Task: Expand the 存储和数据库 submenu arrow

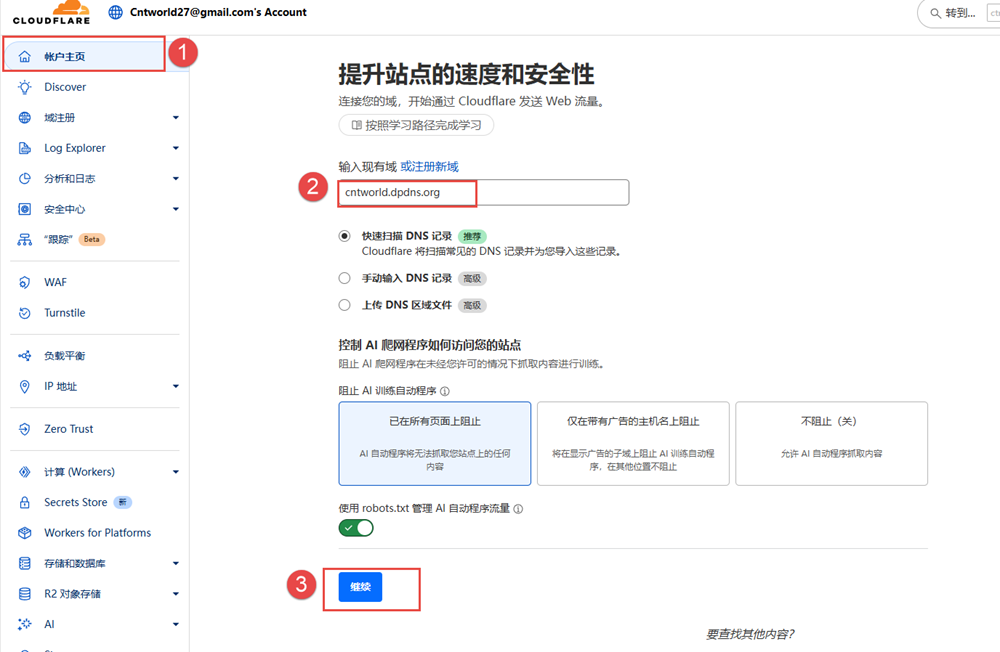Action: coord(175,563)
